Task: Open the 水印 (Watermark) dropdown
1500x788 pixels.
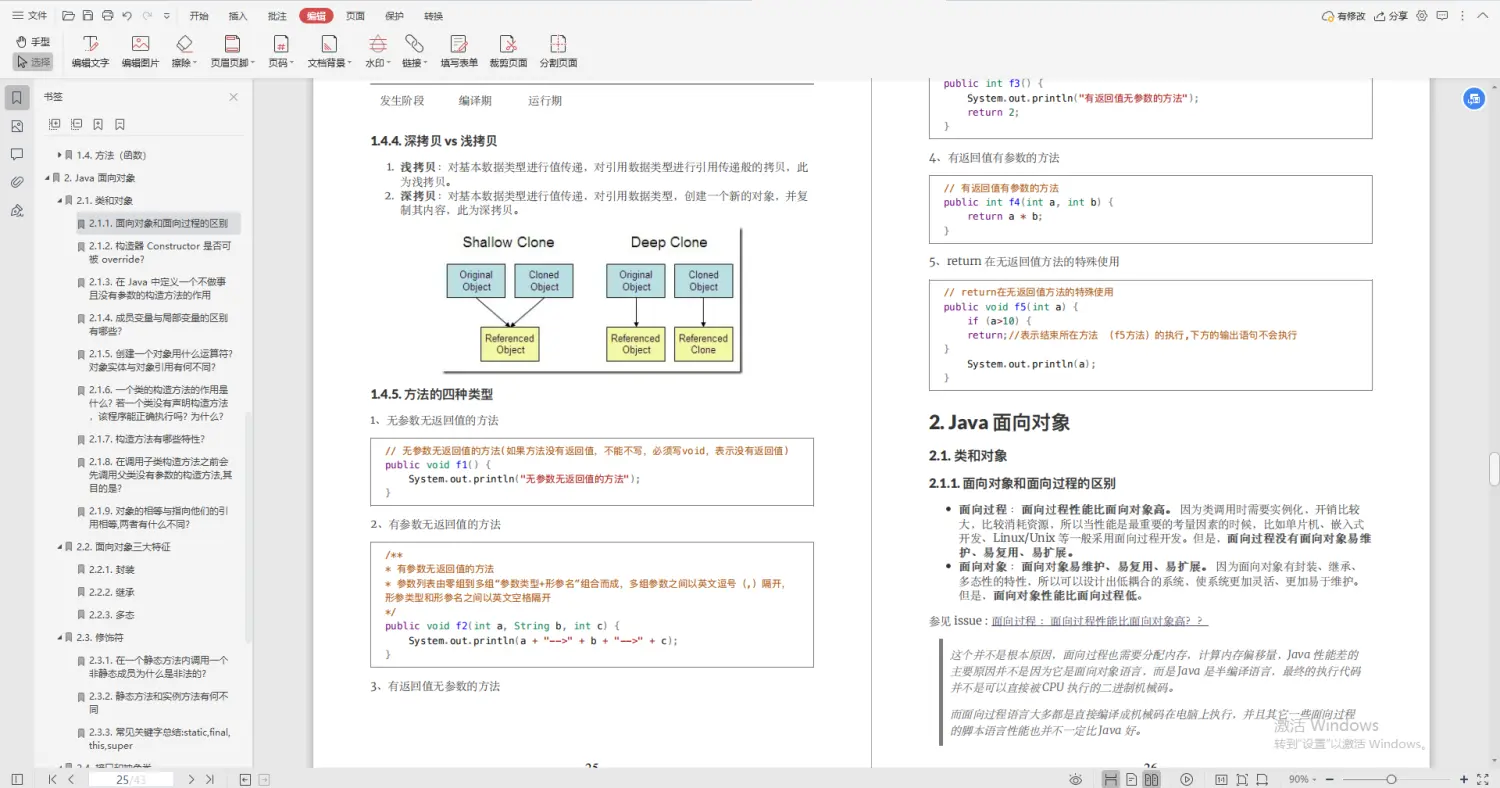Action: pyautogui.click(x=377, y=52)
